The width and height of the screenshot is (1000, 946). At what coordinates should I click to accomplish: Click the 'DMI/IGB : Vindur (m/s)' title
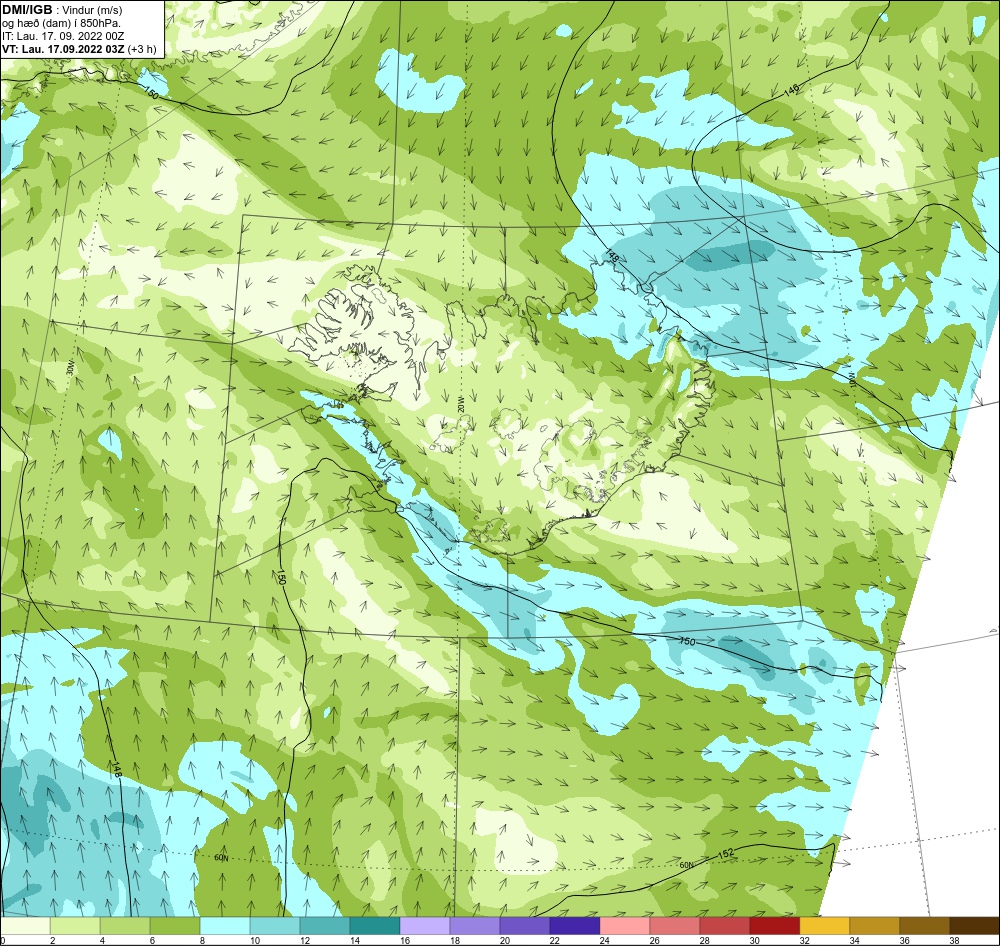coord(62,10)
